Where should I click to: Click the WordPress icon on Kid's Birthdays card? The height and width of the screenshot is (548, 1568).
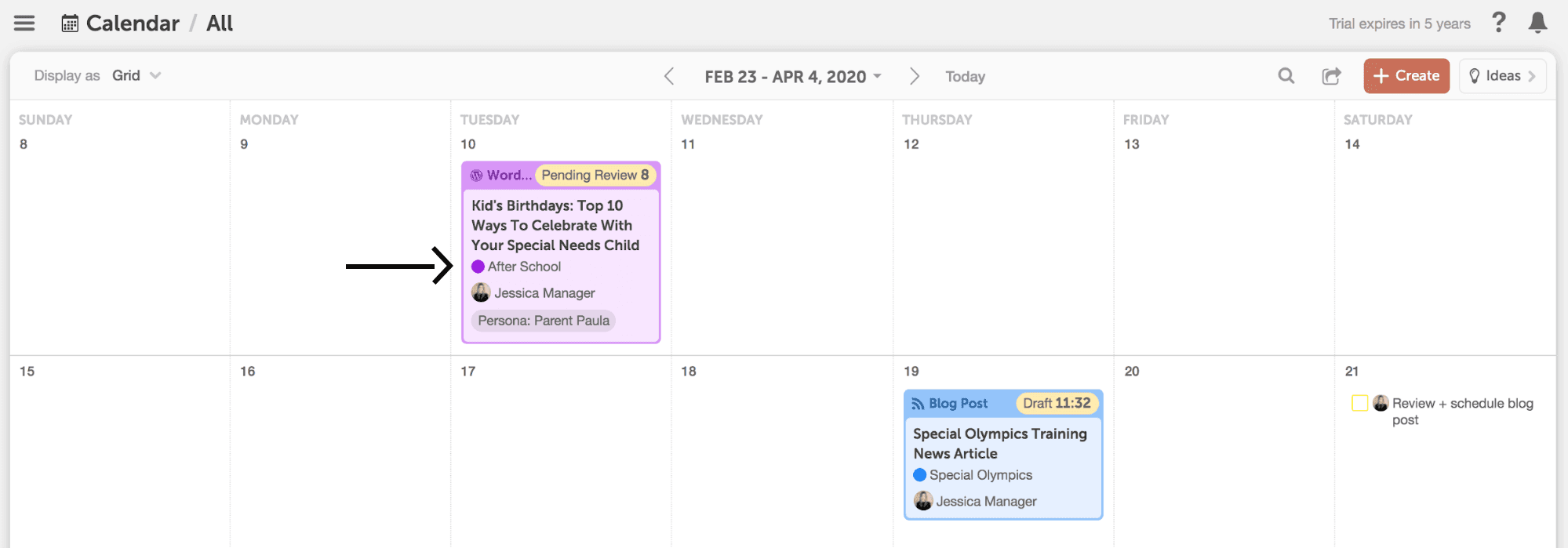[x=477, y=176]
